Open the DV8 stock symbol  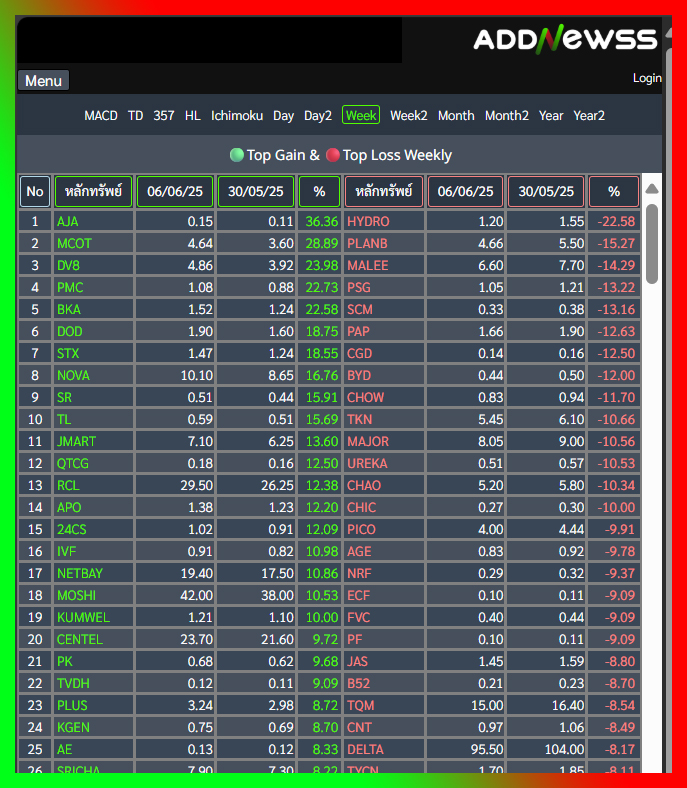click(x=68, y=265)
